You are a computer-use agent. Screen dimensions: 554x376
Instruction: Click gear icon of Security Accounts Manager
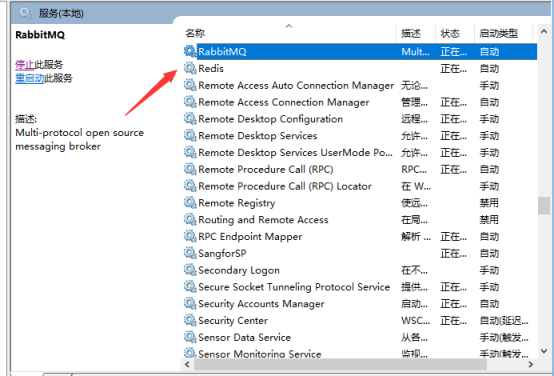190,304
